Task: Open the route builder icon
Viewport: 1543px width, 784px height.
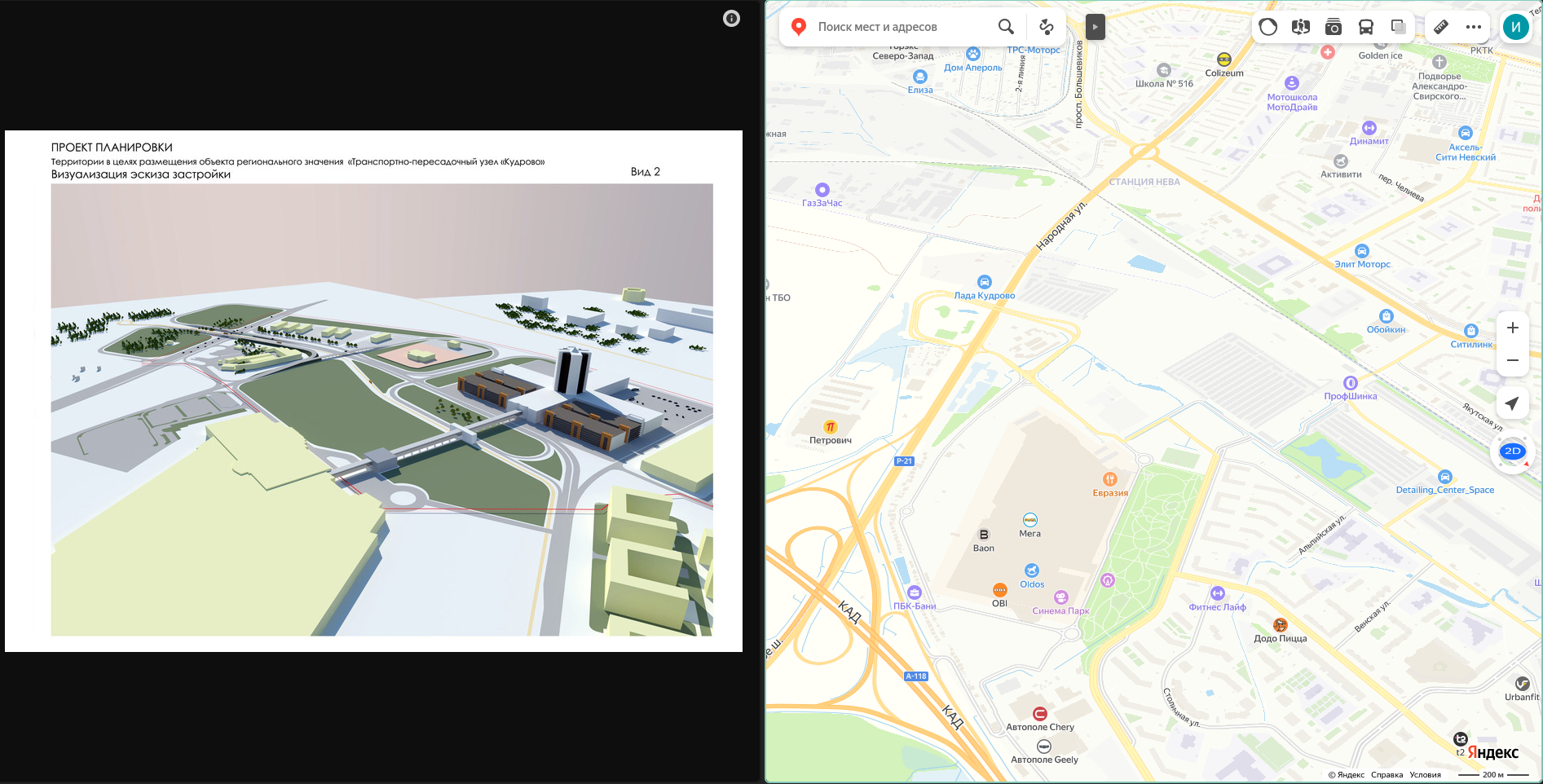Action: click(1047, 27)
